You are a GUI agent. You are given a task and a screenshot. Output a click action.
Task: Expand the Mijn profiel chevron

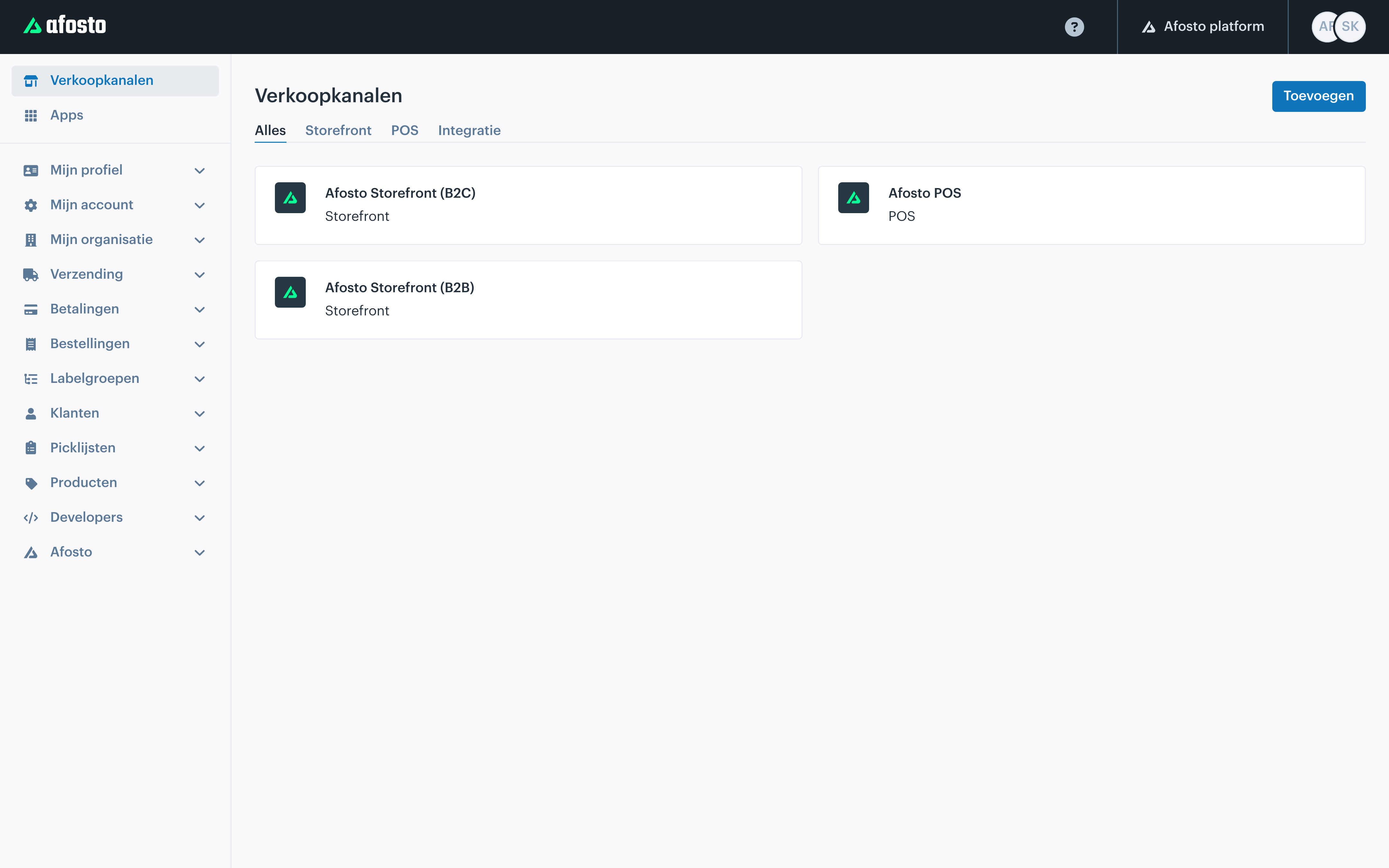(200, 170)
